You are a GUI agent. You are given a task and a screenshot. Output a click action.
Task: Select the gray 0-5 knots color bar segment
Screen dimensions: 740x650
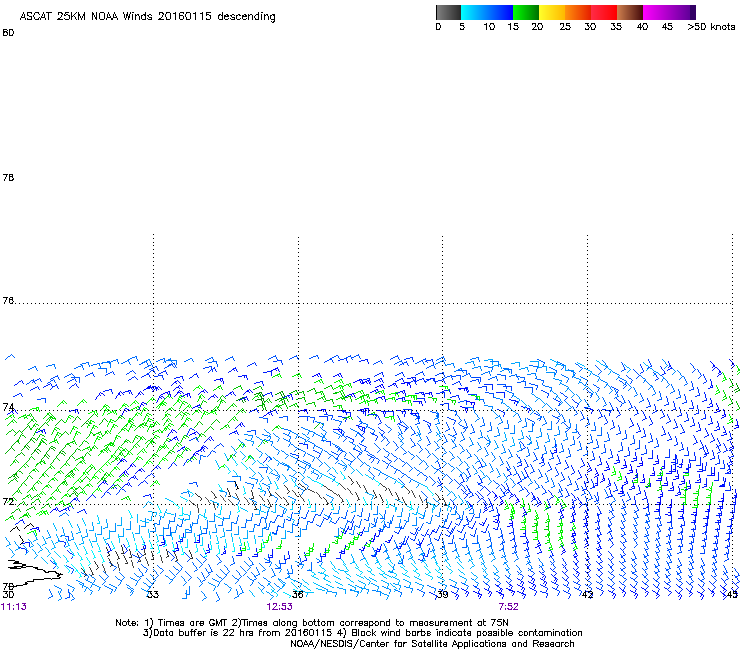point(448,12)
